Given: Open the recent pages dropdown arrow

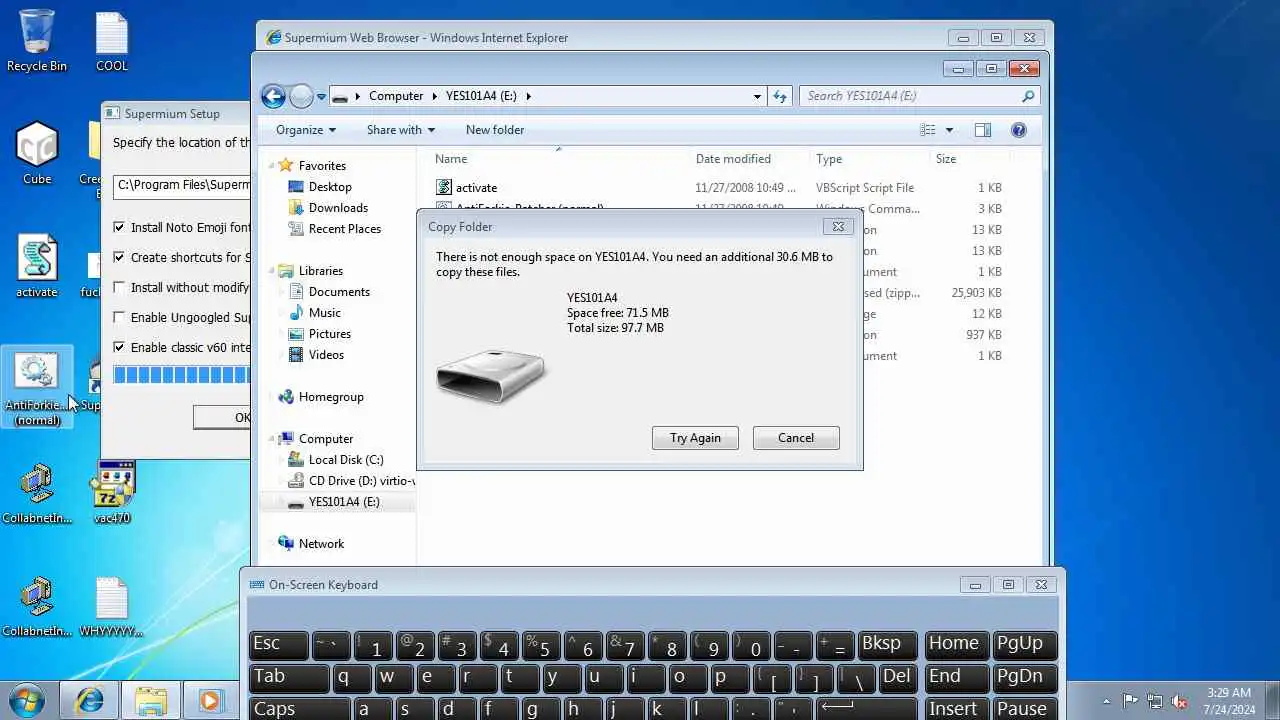Looking at the screenshot, I should 321,97.
